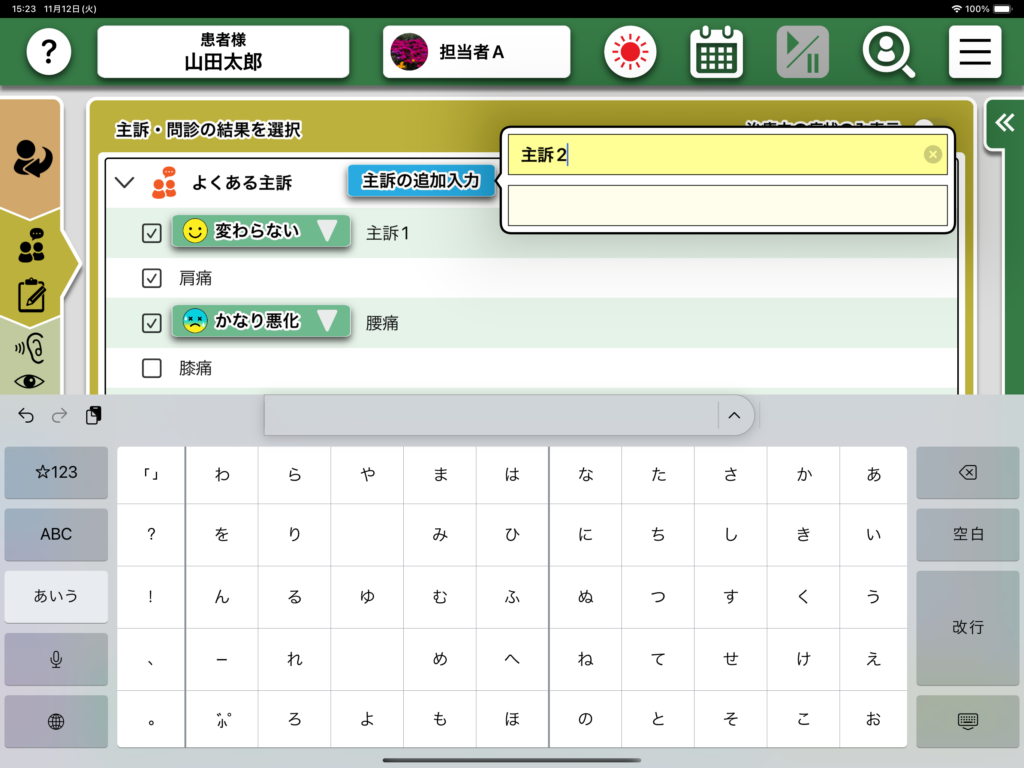The image size is (1024, 768).
Task: Tap the question mark help icon
Action: point(48,52)
